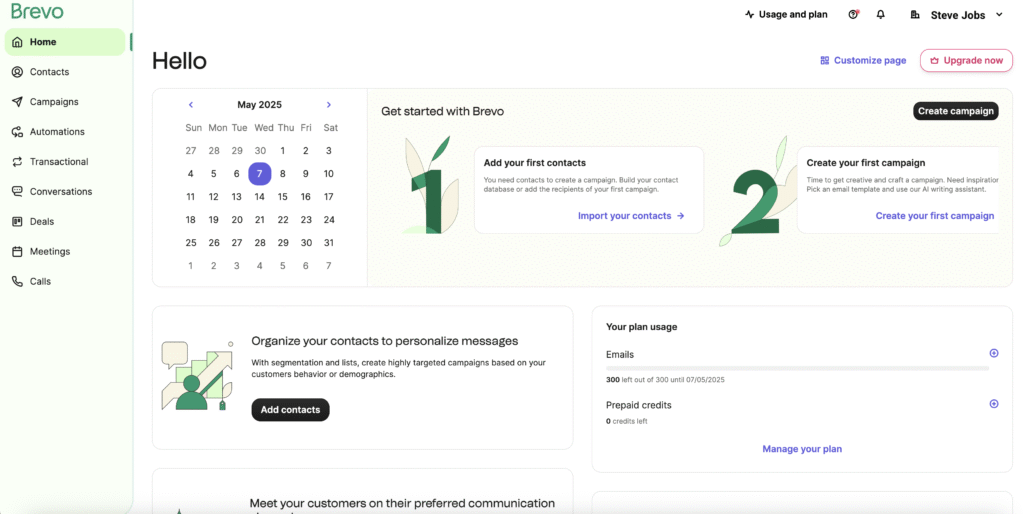Click the '0 credits left' text
The image size is (1024, 514).
coord(626,421)
